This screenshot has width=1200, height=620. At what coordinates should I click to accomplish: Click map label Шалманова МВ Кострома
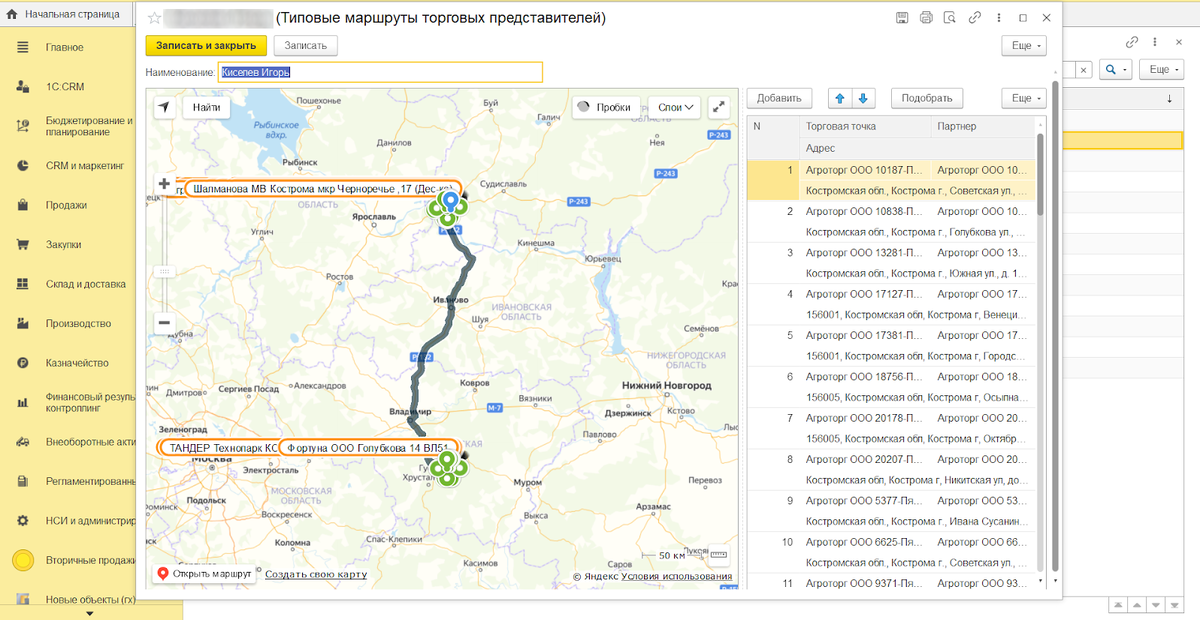(x=324, y=188)
